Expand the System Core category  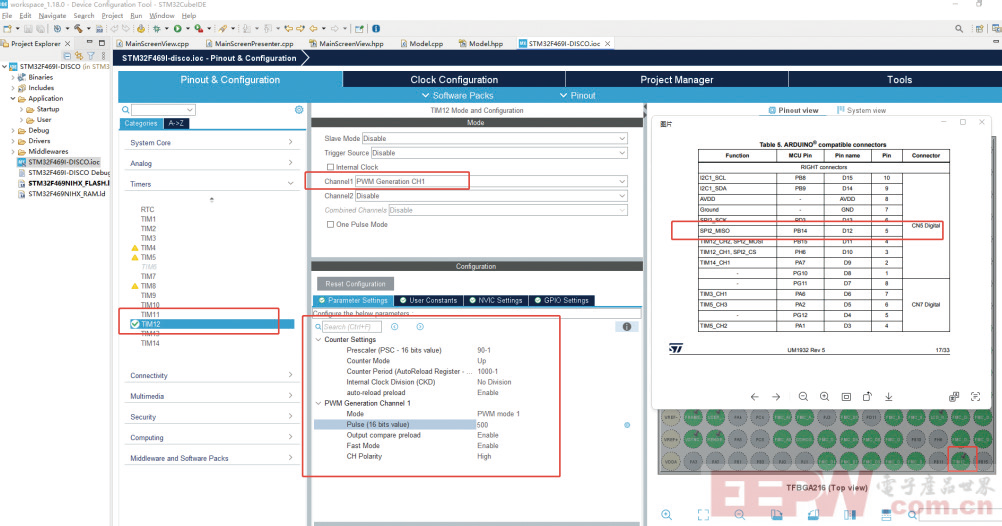[x=211, y=143]
